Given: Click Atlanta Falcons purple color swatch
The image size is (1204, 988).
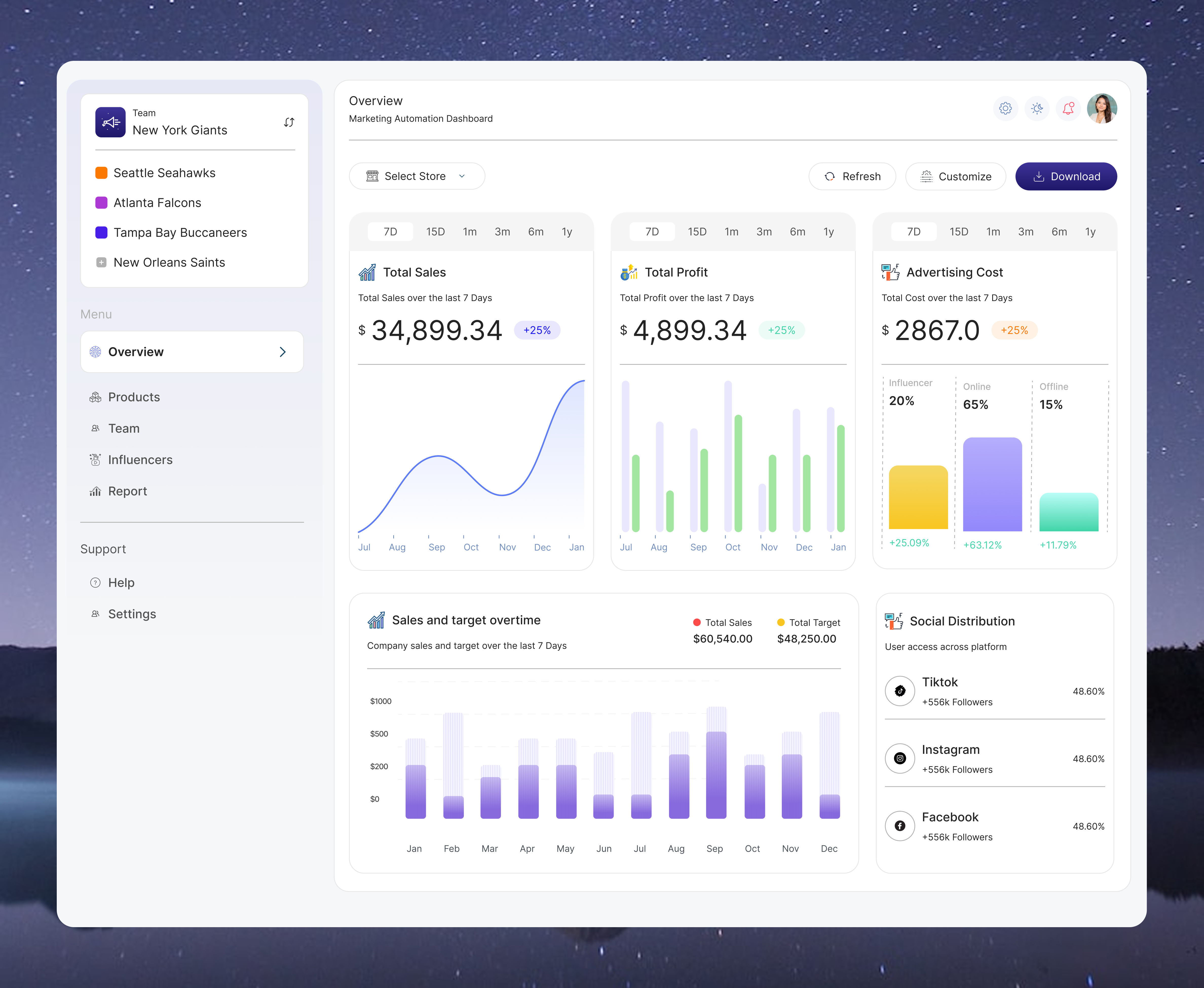Looking at the screenshot, I should pos(101,203).
